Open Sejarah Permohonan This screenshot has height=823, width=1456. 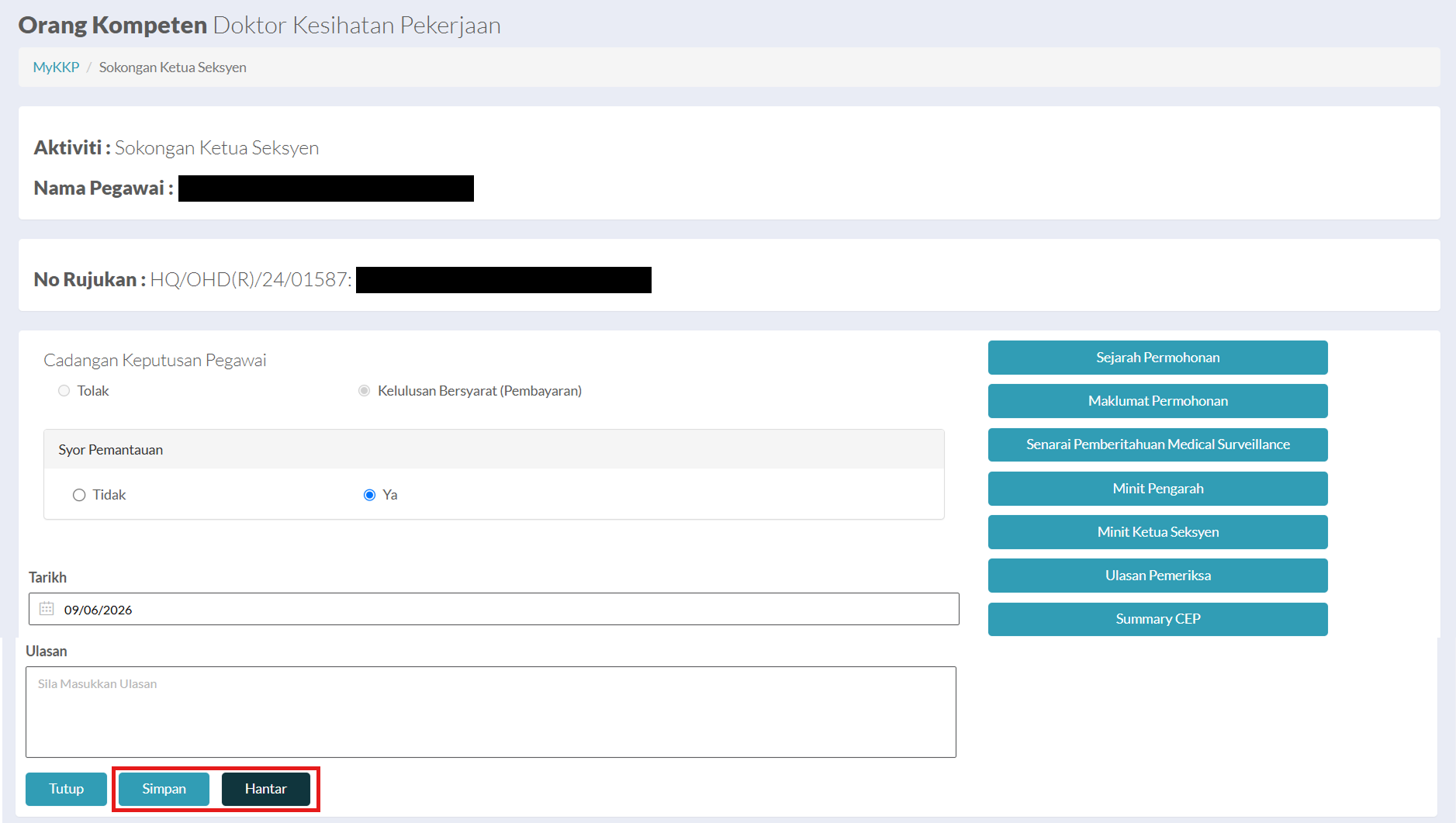[1157, 358]
